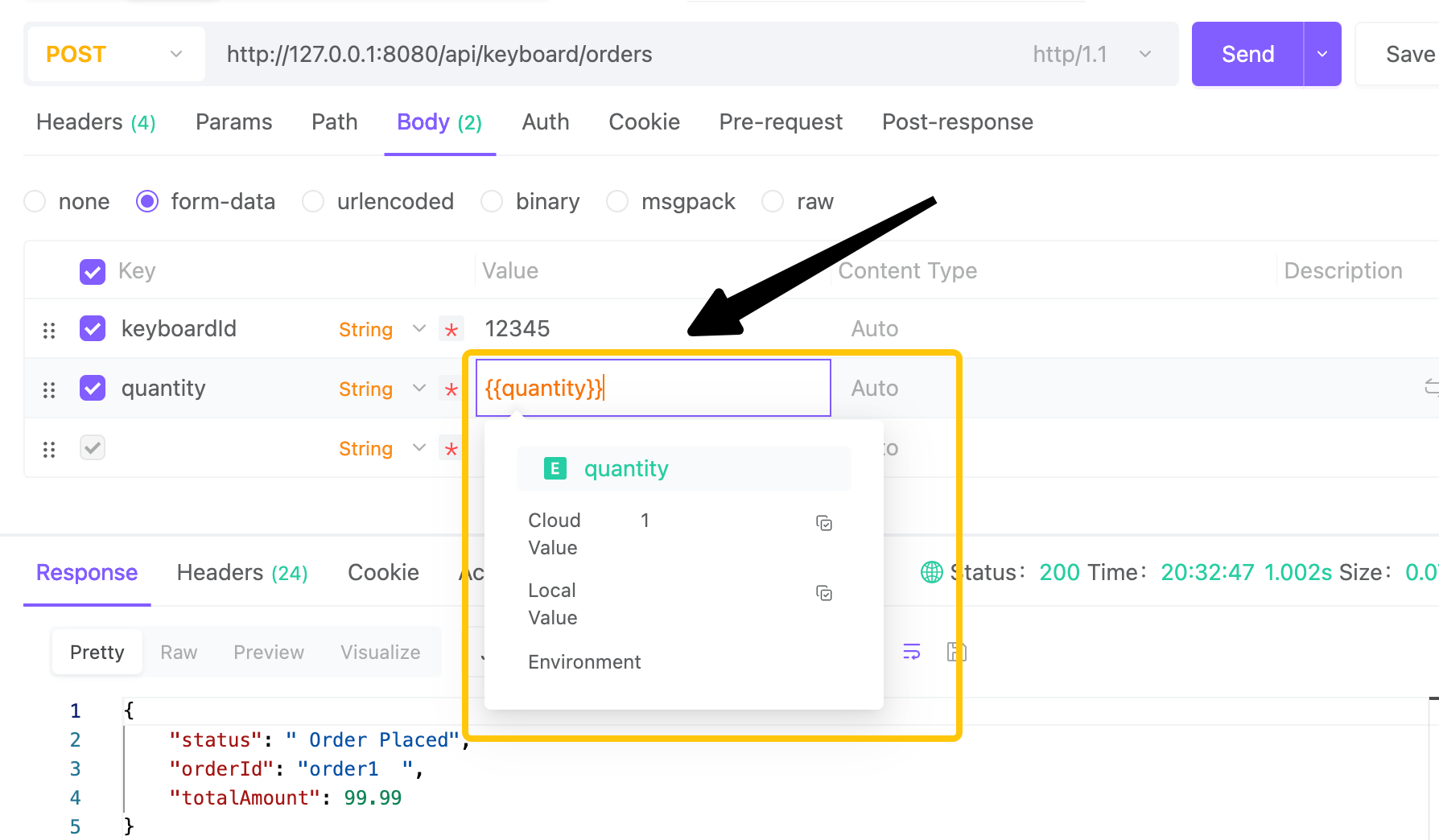The width and height of the screenshot is (1439, 840).
Task: Select the Raw response view
Action: click(179, 652)
